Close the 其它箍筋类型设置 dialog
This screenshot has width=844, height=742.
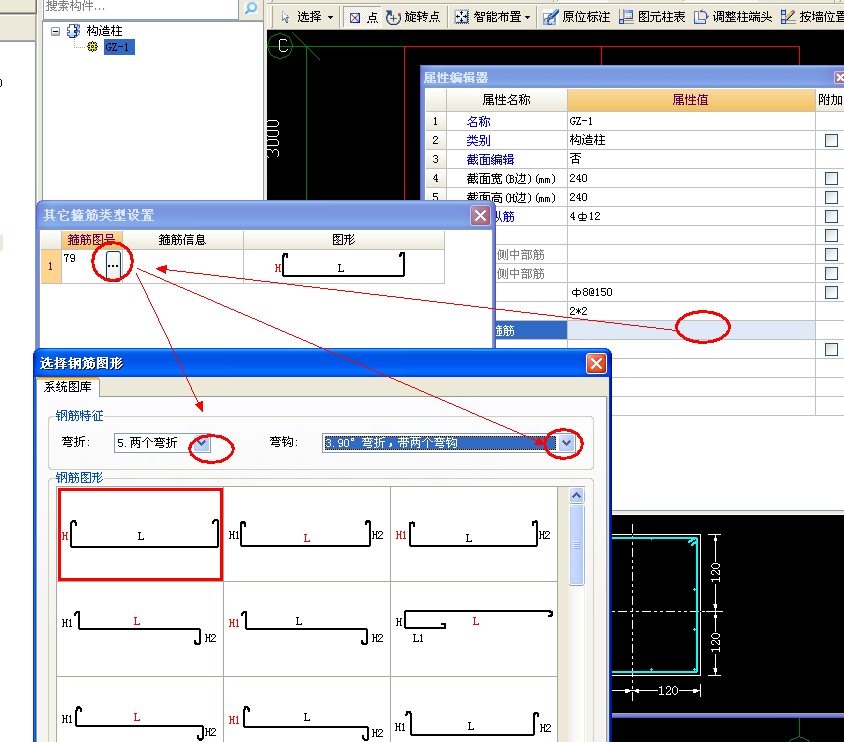tap(480, 216)
